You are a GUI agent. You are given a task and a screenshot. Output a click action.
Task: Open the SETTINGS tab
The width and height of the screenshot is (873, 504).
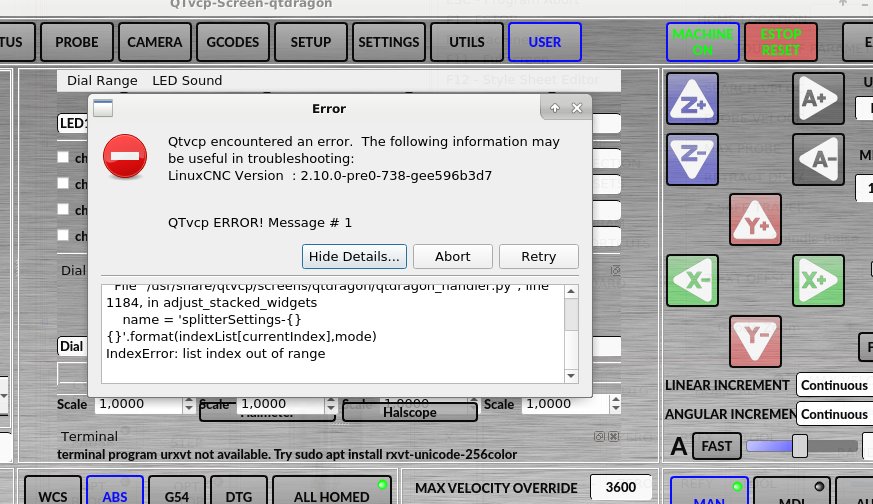389,42
